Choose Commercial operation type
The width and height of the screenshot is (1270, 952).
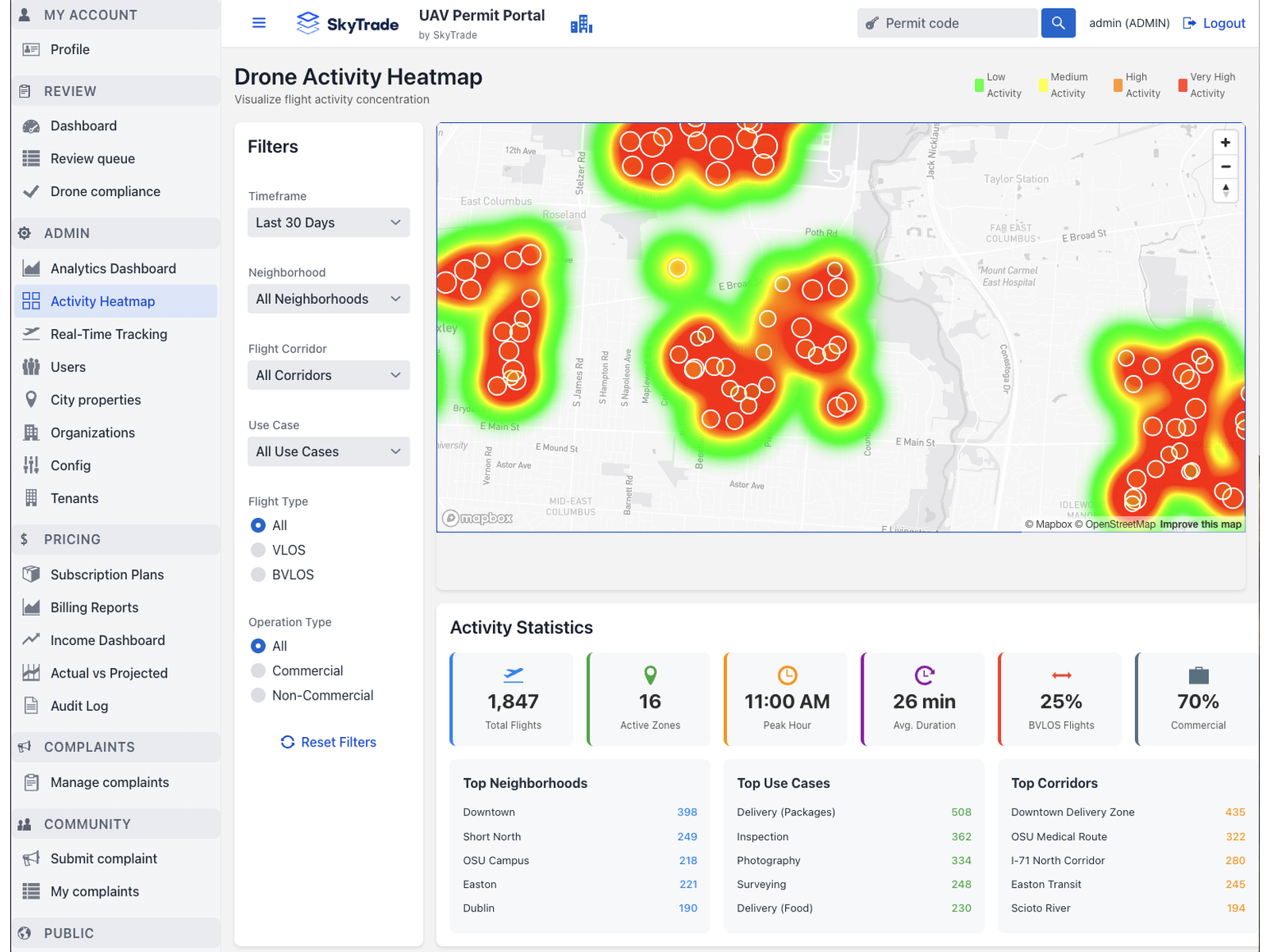(258, 671)
